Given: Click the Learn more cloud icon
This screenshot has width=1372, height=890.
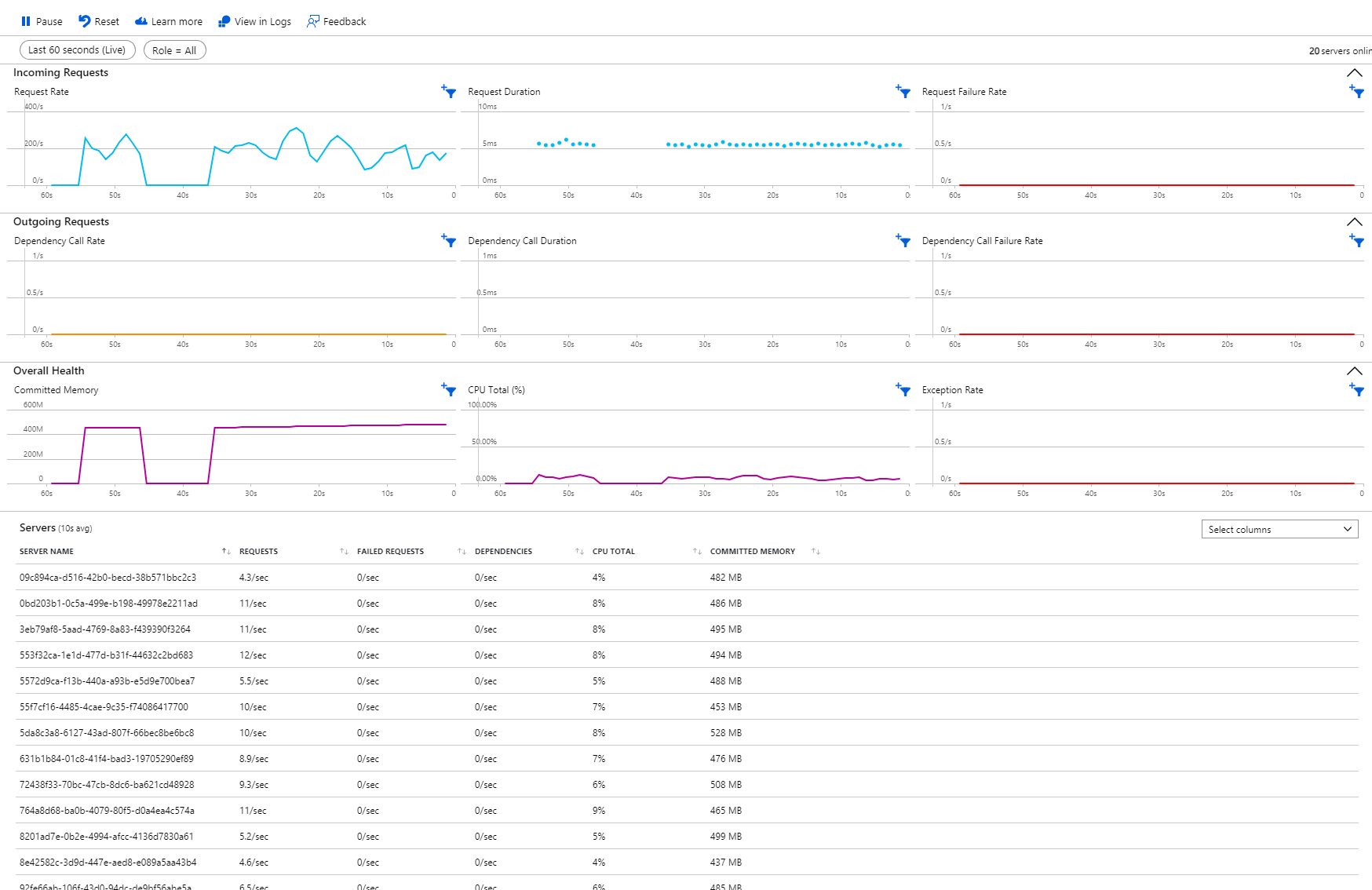Looking at the screenshot, I should [x=141, y=21].
